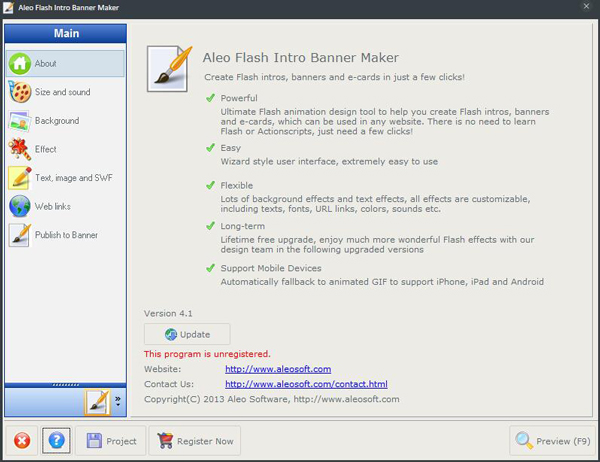Click the shopping cart icon beside Register Now
The image size is (600, 462).
point(165,441)
